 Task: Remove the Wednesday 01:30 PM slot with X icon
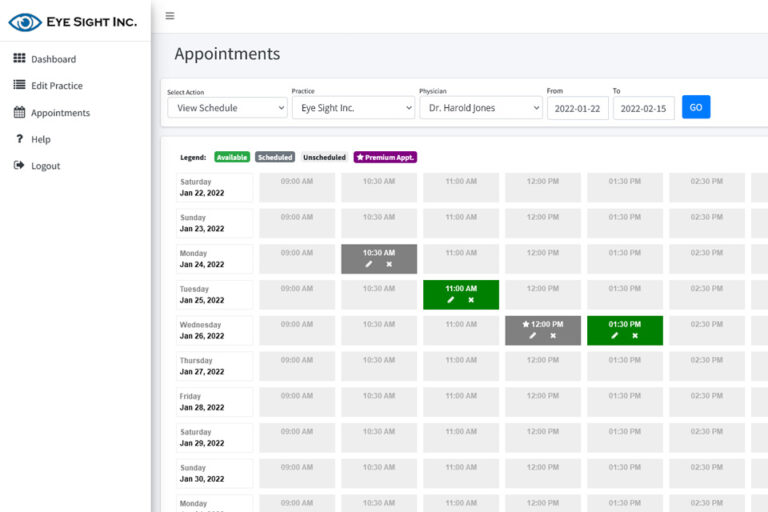[635, 336]
